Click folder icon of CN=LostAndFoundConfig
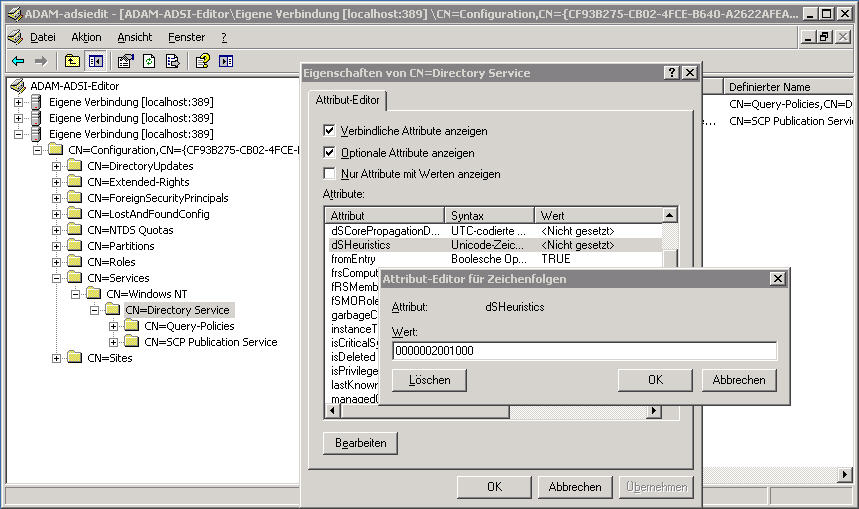The height and width of the screenshot is (509, 859). pos(75,213)
